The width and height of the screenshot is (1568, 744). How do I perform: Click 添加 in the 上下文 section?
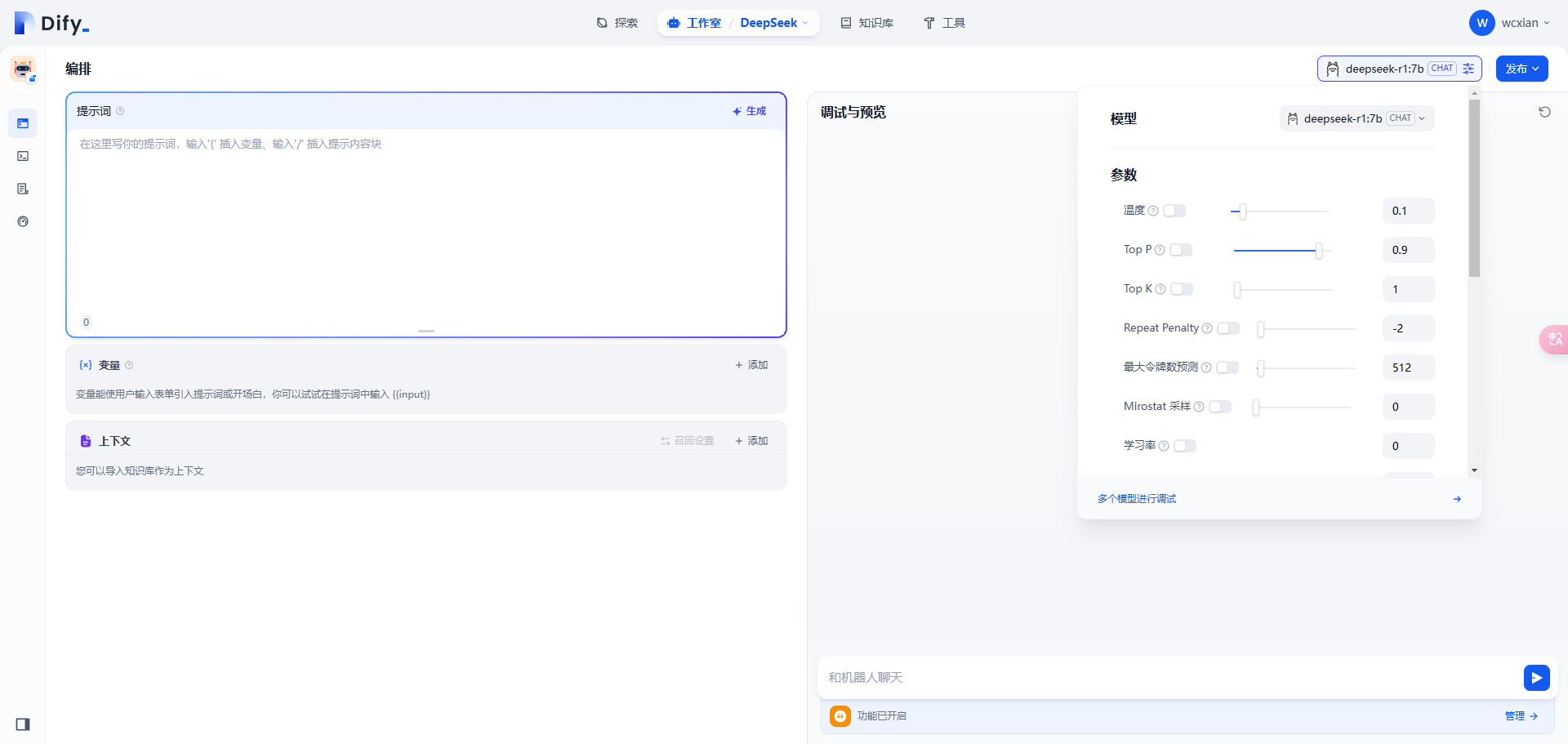pyautogui.click(x=751, y=441)
